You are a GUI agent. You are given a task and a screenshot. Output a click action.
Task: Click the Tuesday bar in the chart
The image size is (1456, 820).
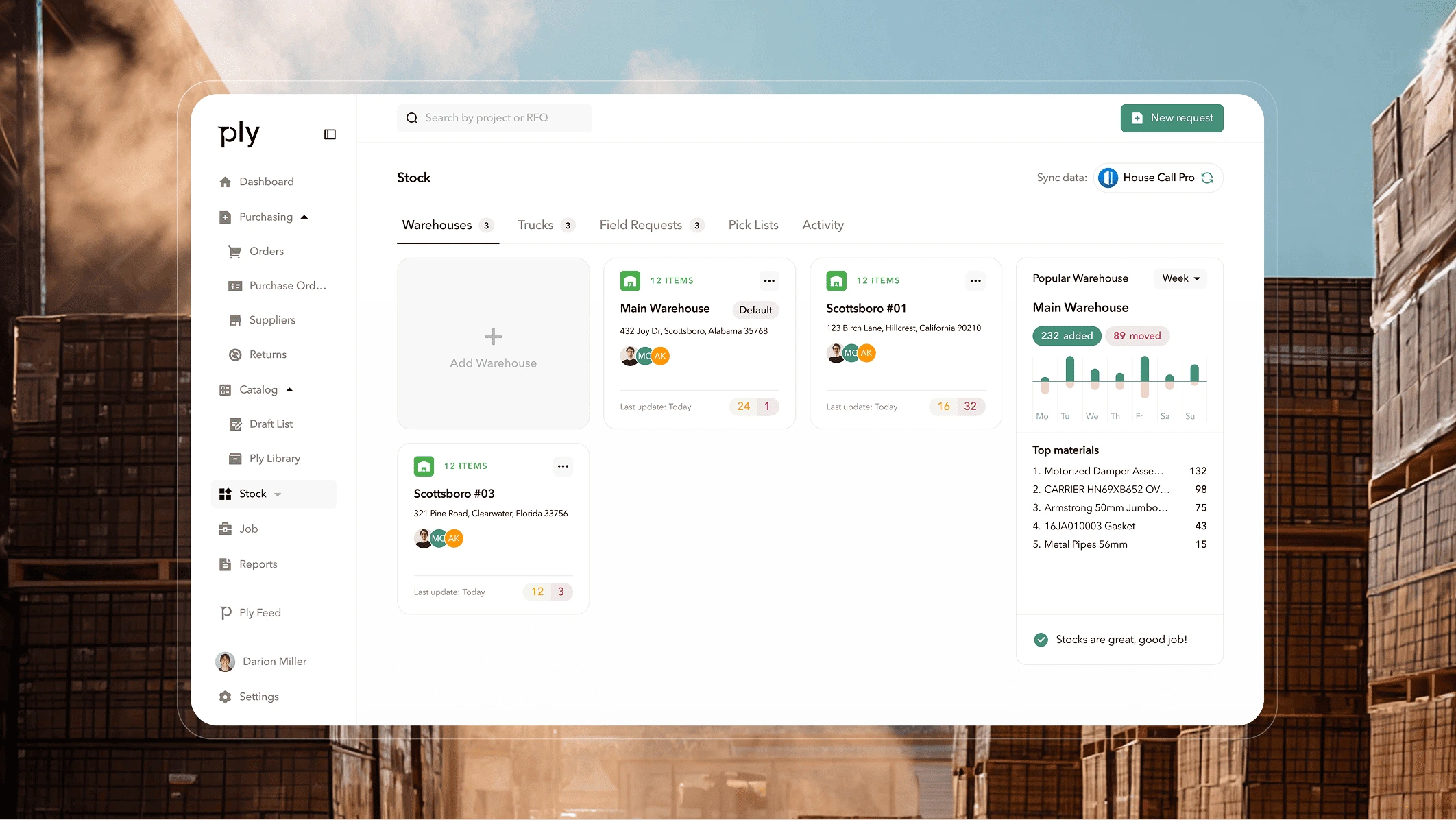(x=1069, y=372)
